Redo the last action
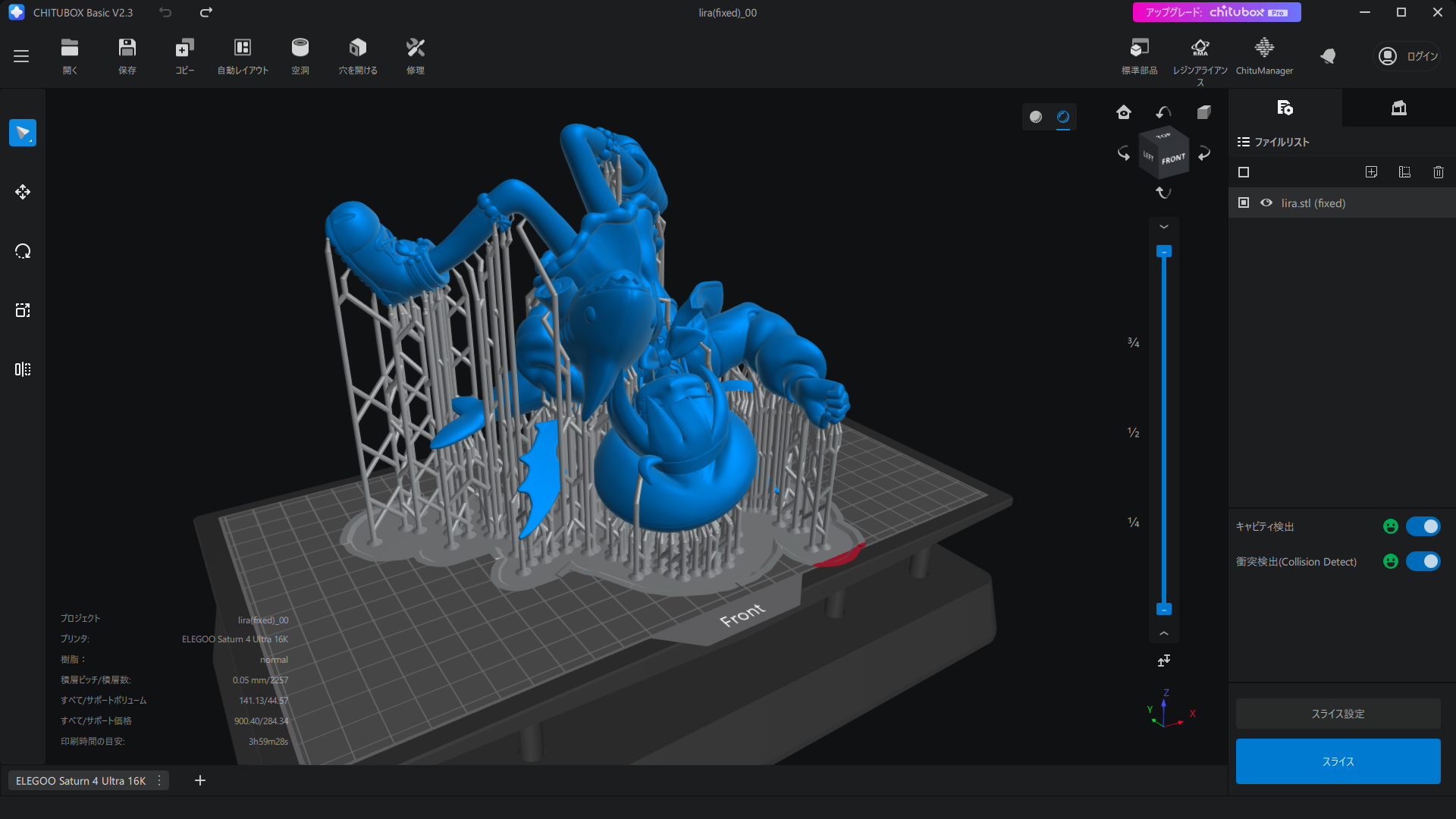Screen dimensions: 1456x819 tap(206, 12)
